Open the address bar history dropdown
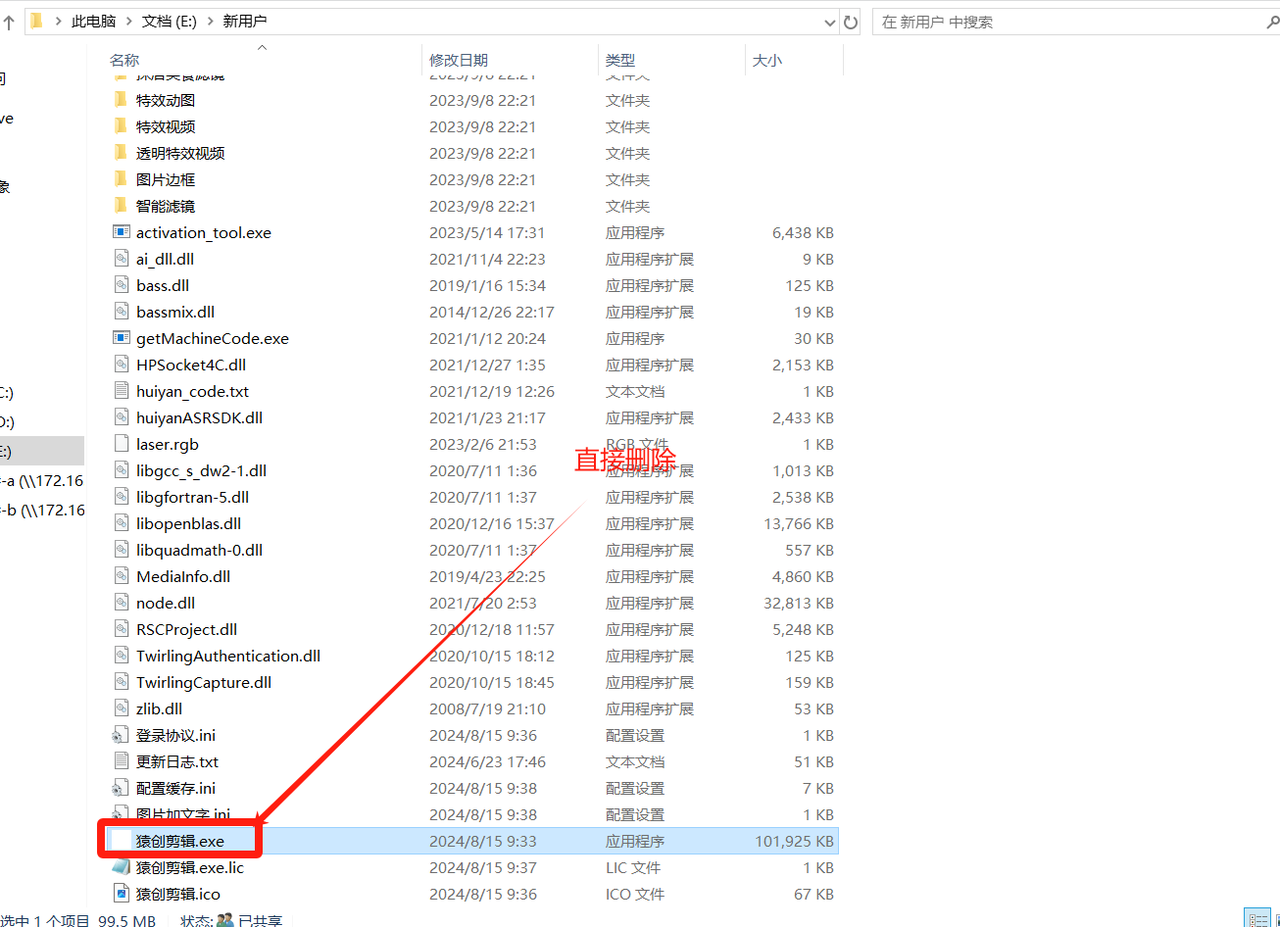1280x927 pixels. pyautogui.click(x=830, y=22)
